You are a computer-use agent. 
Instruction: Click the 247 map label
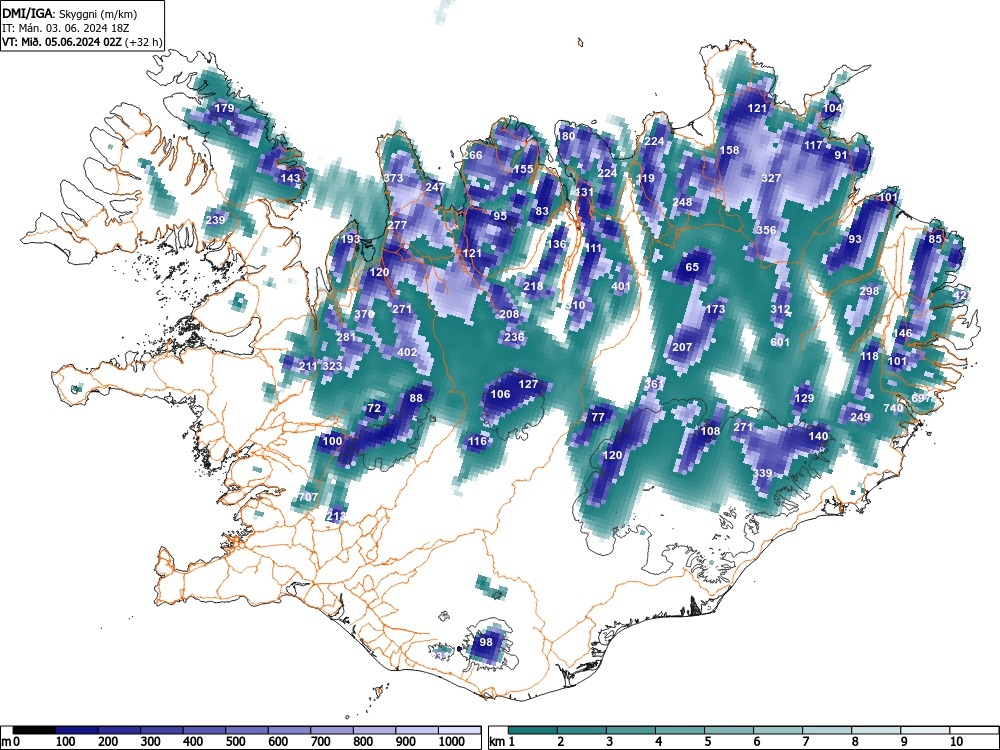(x=435, y=187)
